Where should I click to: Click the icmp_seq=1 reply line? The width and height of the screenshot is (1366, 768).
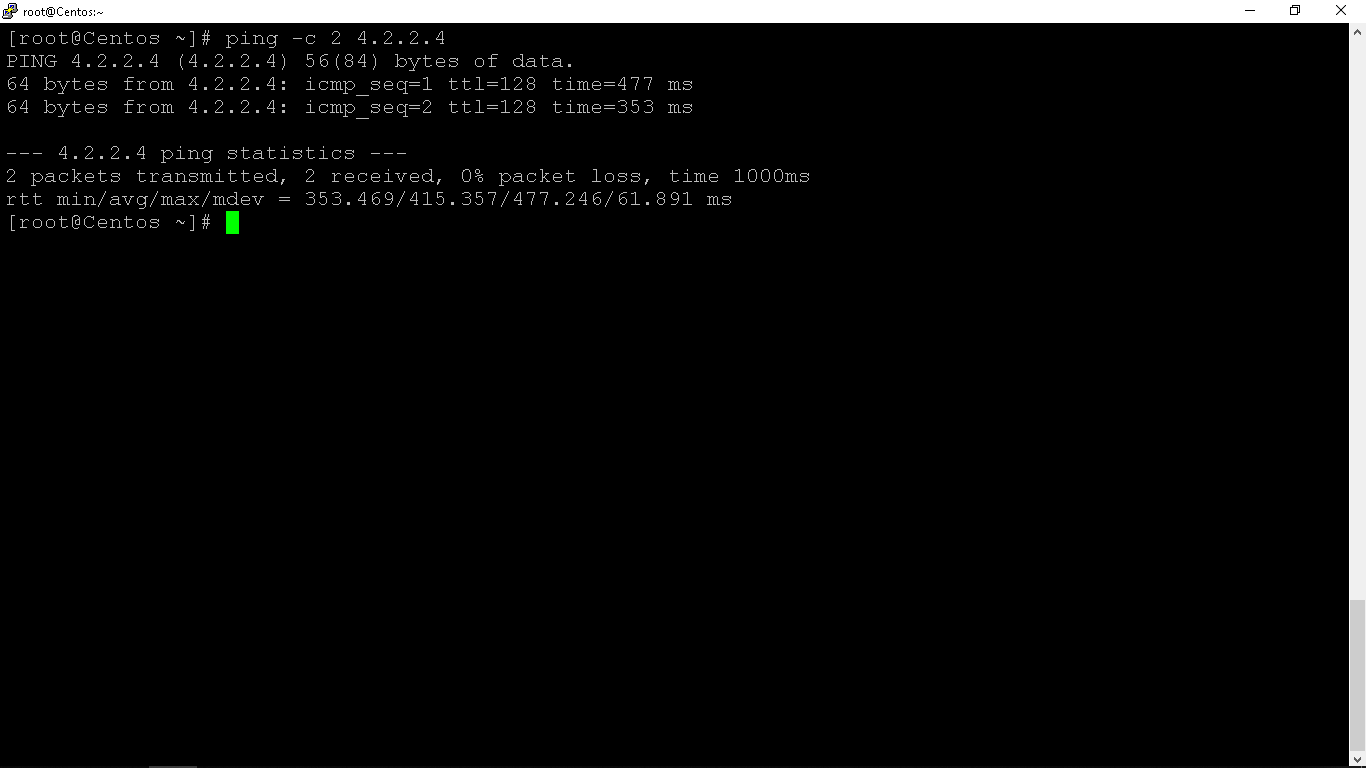[x=350, y=84]
